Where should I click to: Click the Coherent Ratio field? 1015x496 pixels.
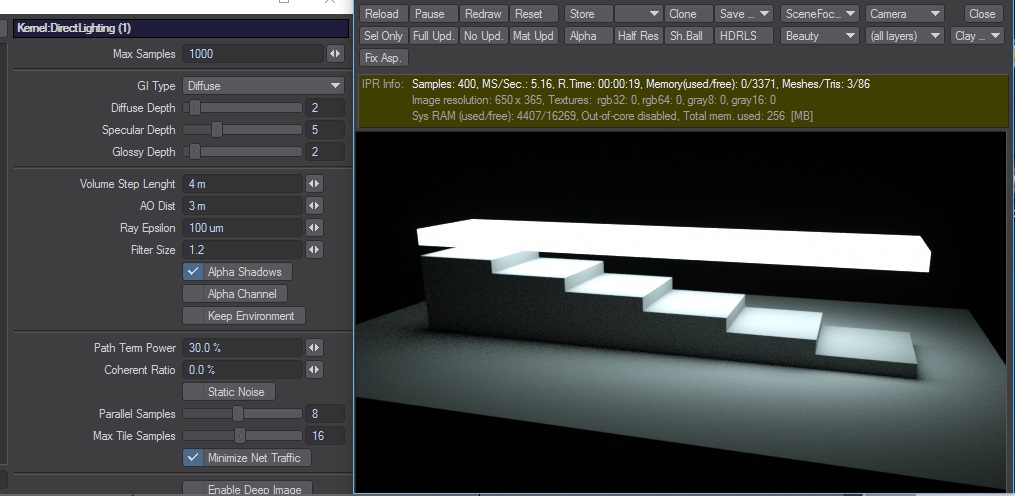(x=243, y=370)
